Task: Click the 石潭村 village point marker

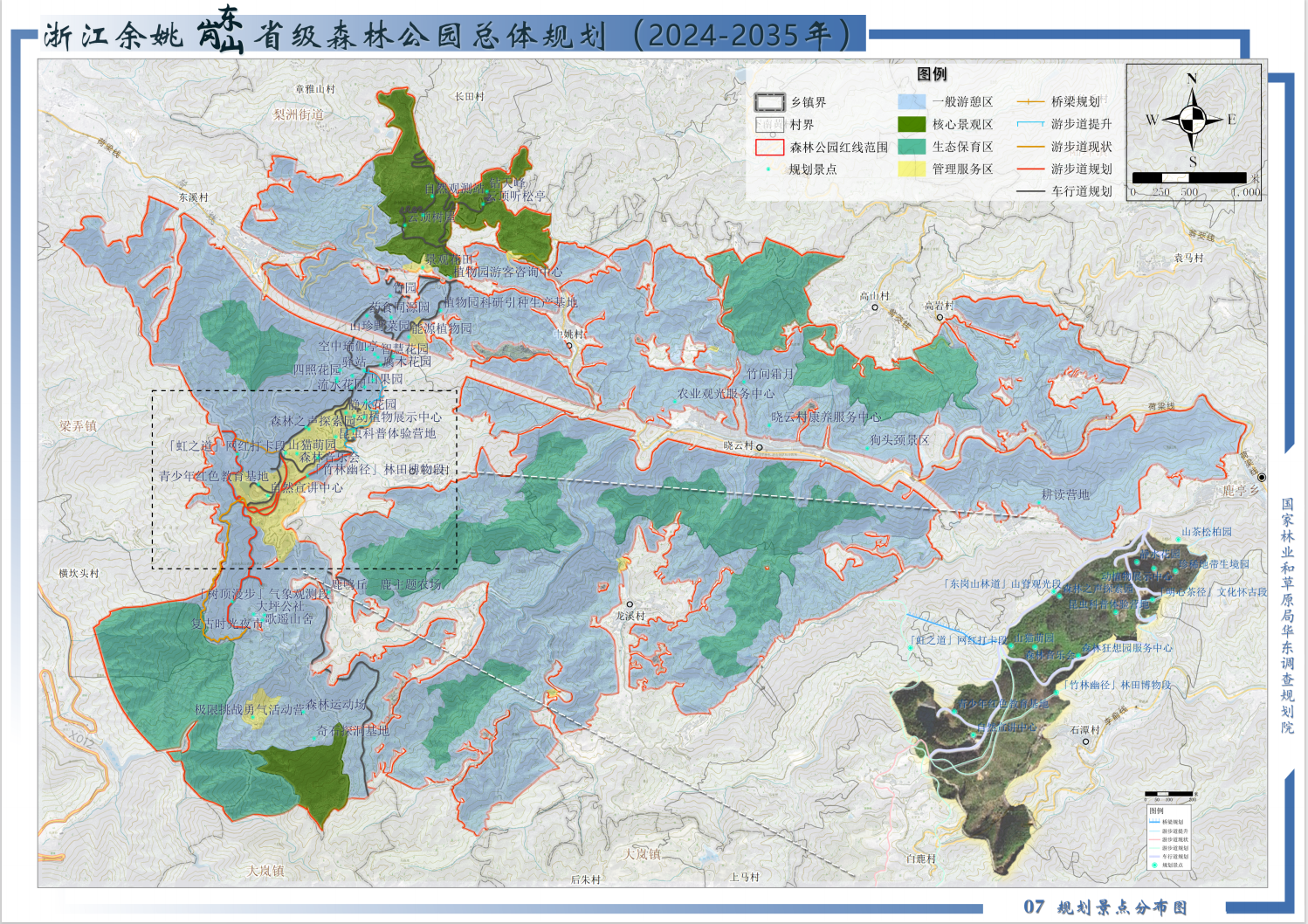Action: [1085, 741]
